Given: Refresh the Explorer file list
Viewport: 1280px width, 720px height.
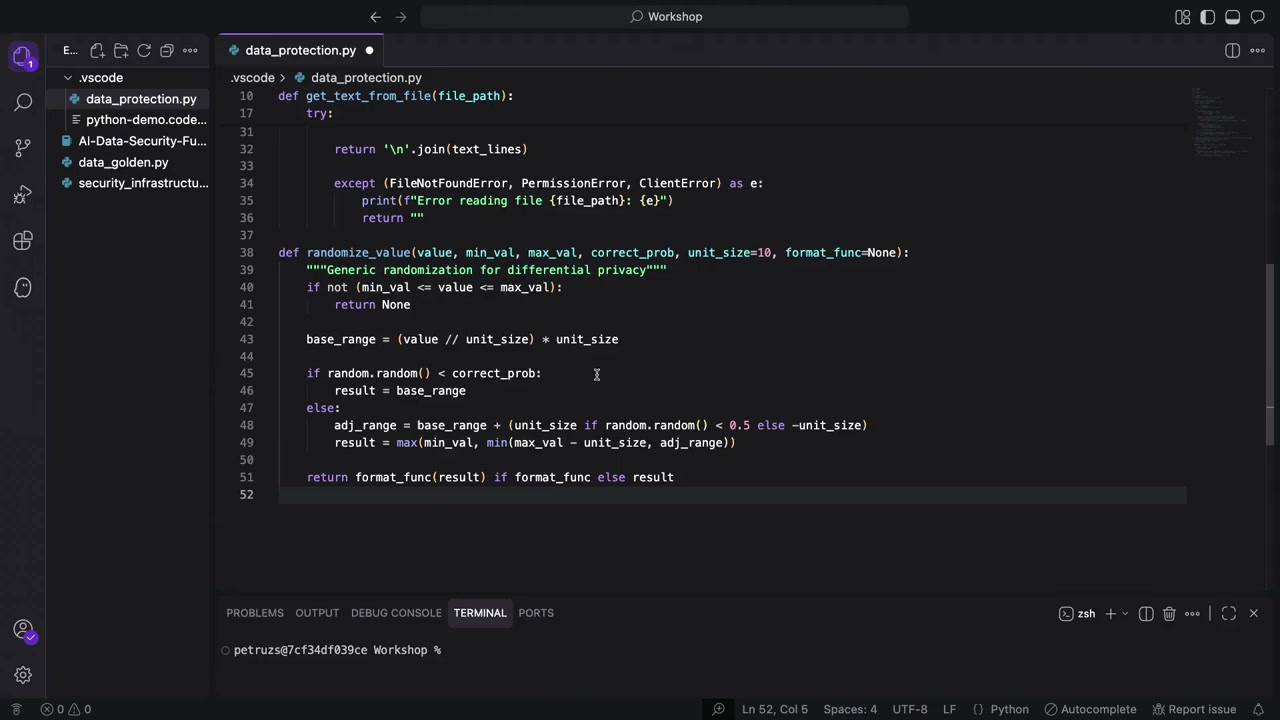Looking at the screenshot, I should 144,50.
